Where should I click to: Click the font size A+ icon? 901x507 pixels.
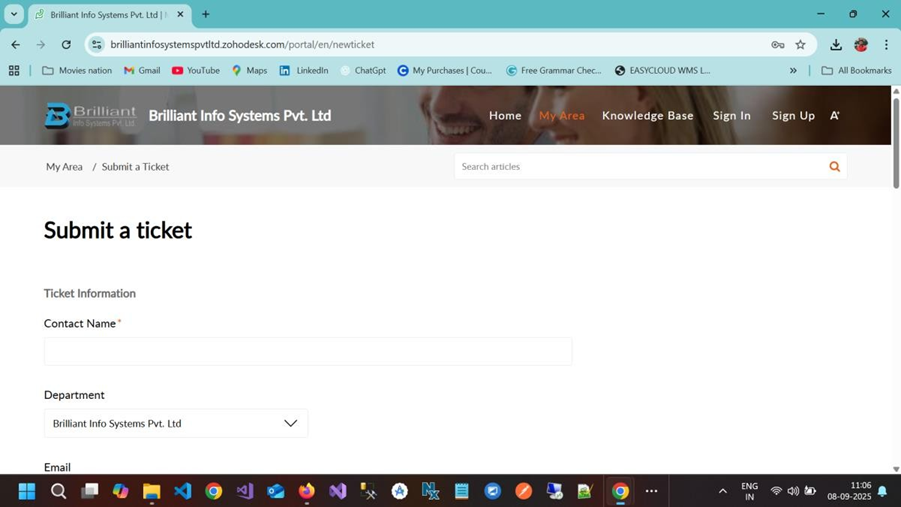835,116
